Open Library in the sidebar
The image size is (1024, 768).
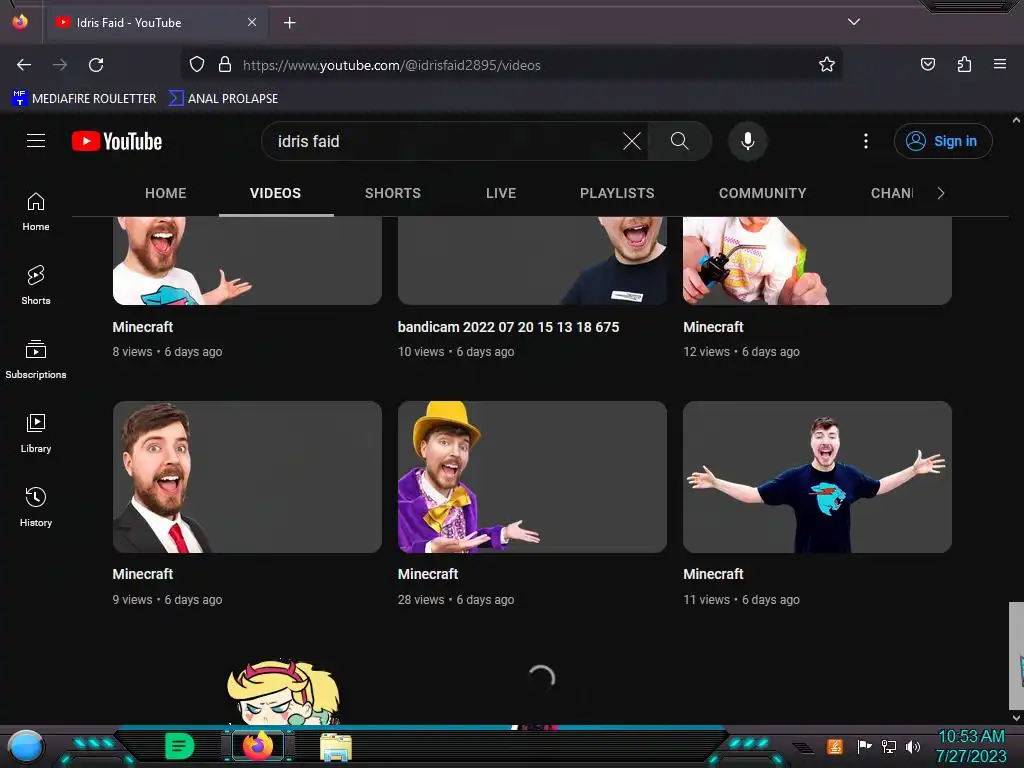(x=36, y=433)
